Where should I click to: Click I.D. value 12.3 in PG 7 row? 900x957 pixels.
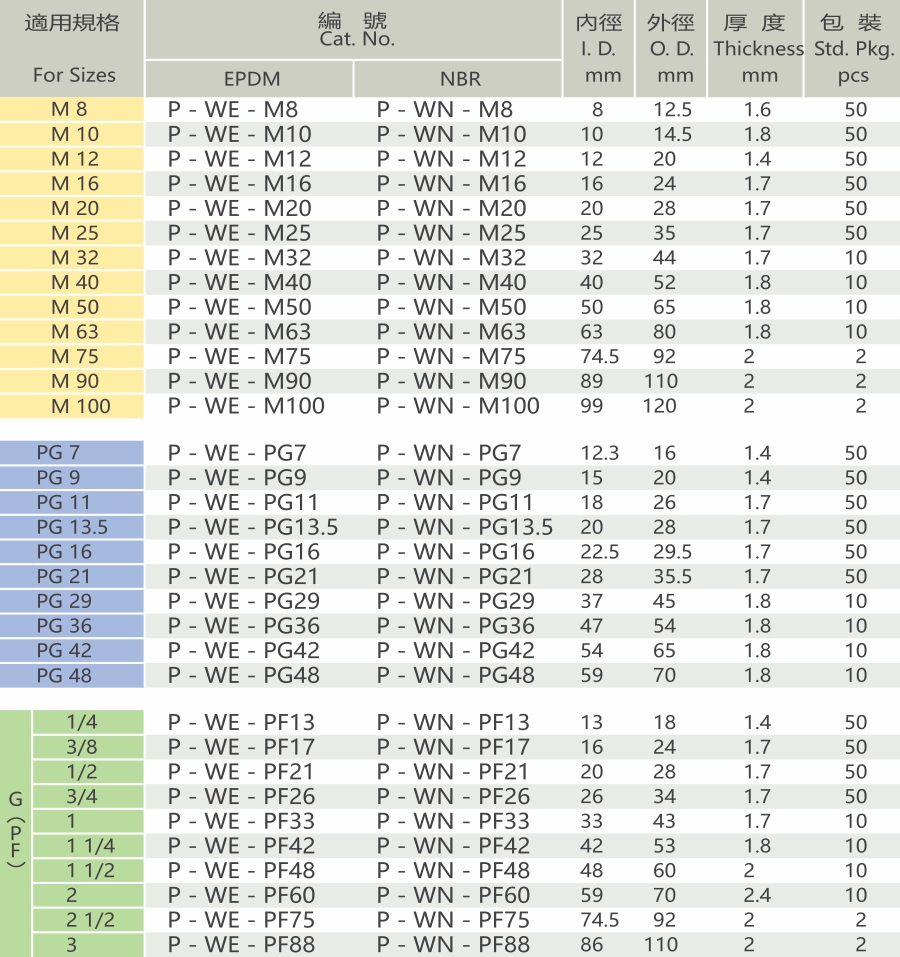(599, 453)
